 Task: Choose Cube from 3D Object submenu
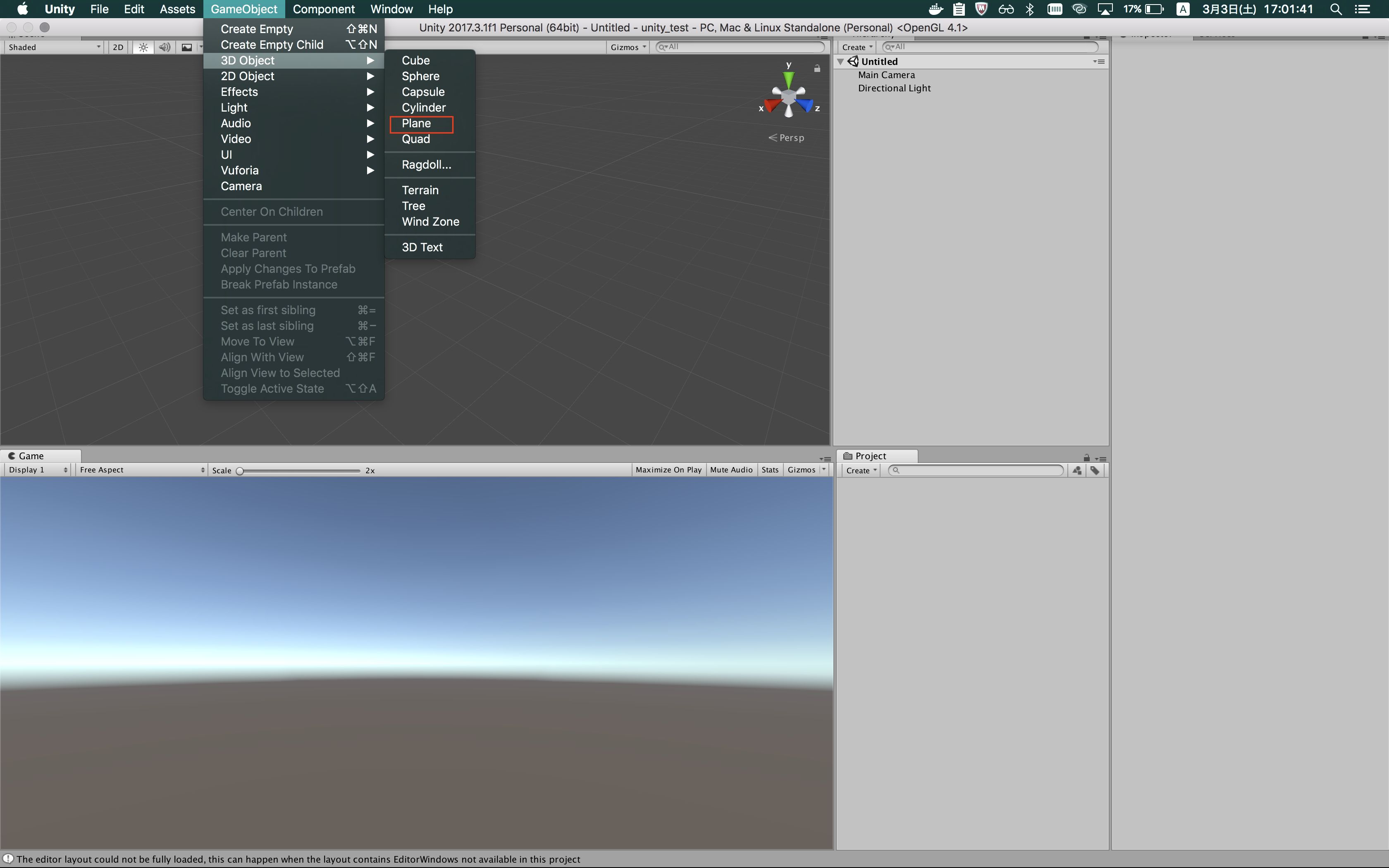430,60
